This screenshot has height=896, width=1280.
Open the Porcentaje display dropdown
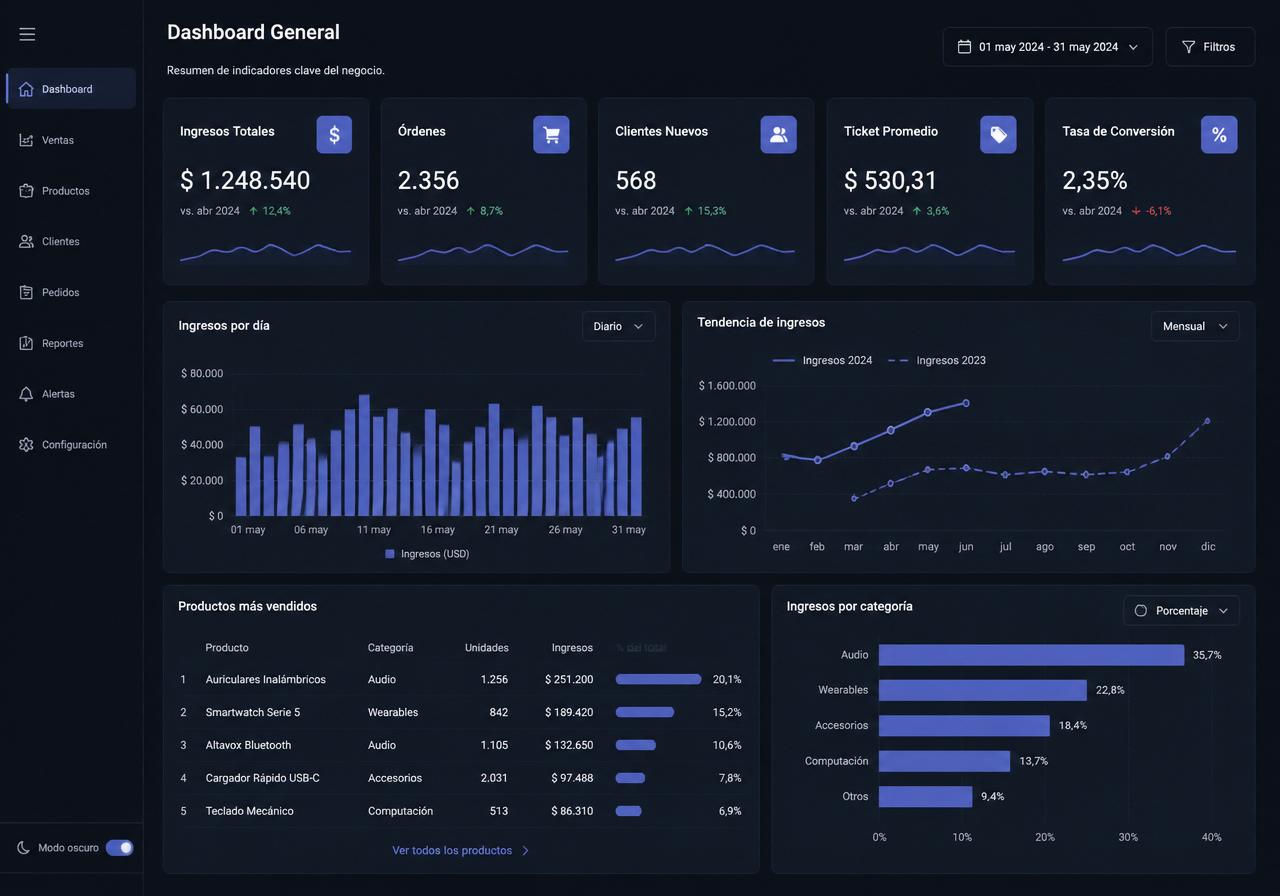tap(1181, 611)
